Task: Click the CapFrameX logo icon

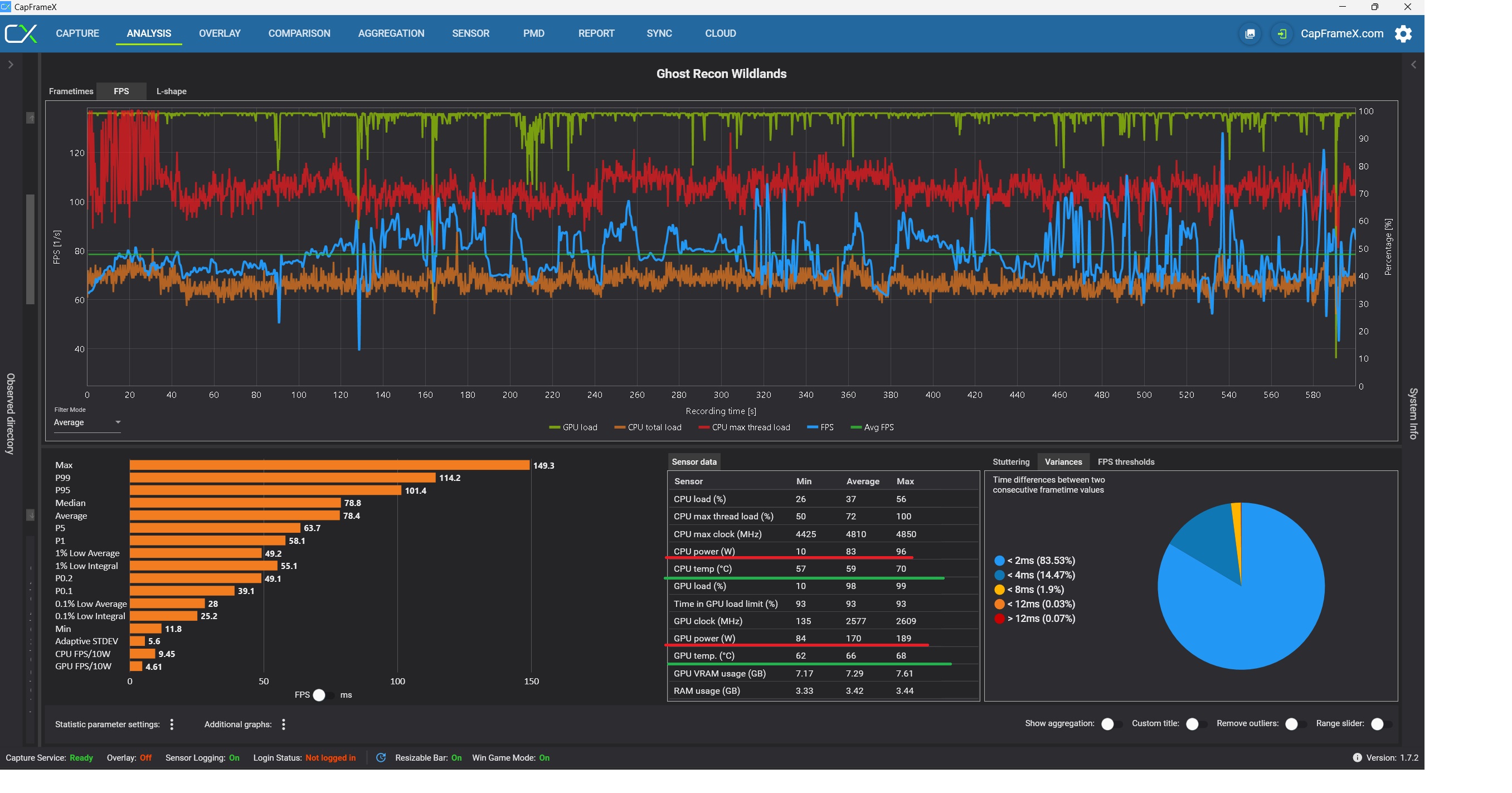Action: [21, 33]
